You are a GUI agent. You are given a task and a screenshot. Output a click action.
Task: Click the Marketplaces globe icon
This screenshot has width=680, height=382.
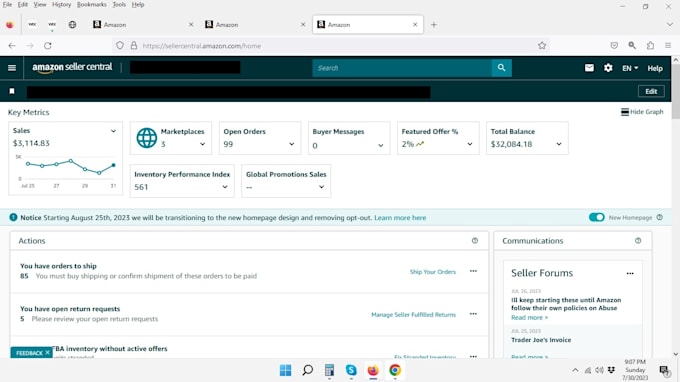point(147,138)
